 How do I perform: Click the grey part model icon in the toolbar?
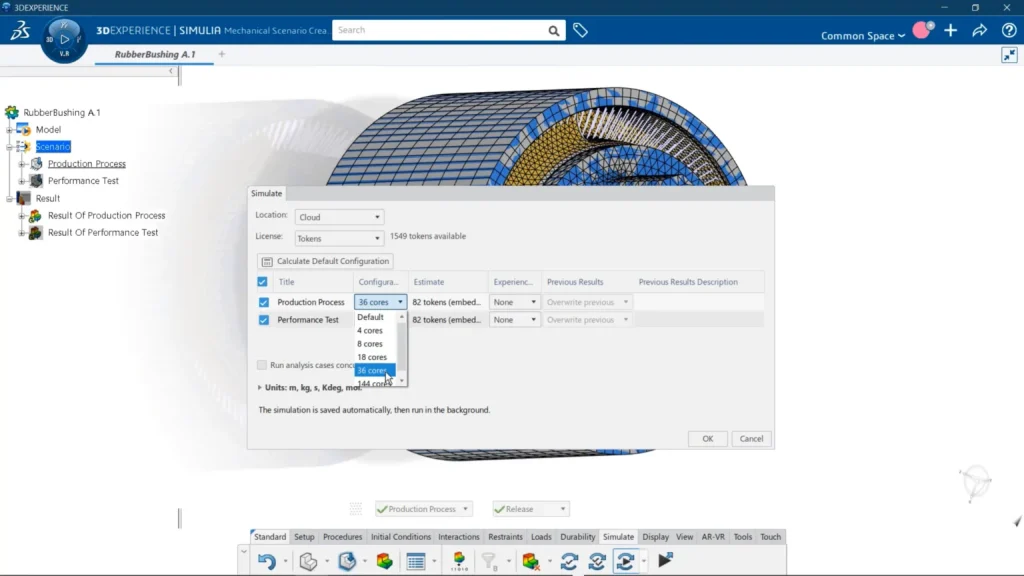coord(308,561)
